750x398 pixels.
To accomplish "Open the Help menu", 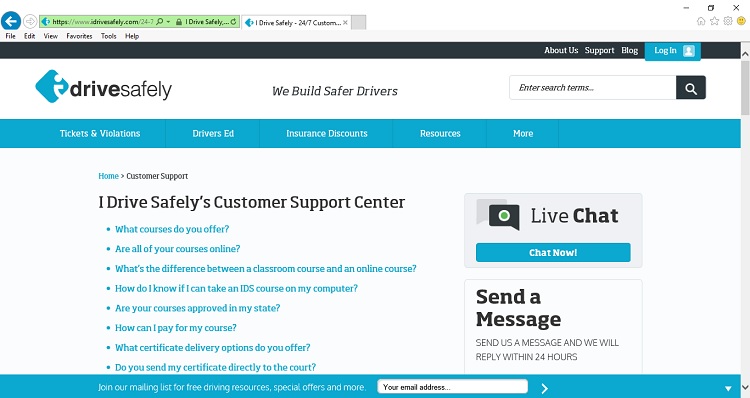I will 132,36.
